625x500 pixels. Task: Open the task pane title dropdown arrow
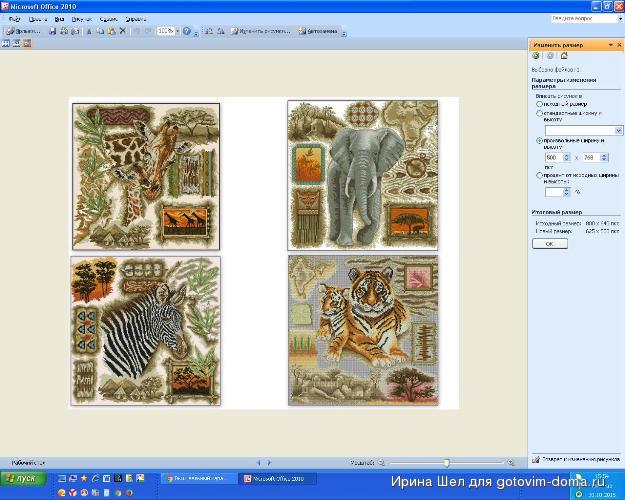click(611, 45)
